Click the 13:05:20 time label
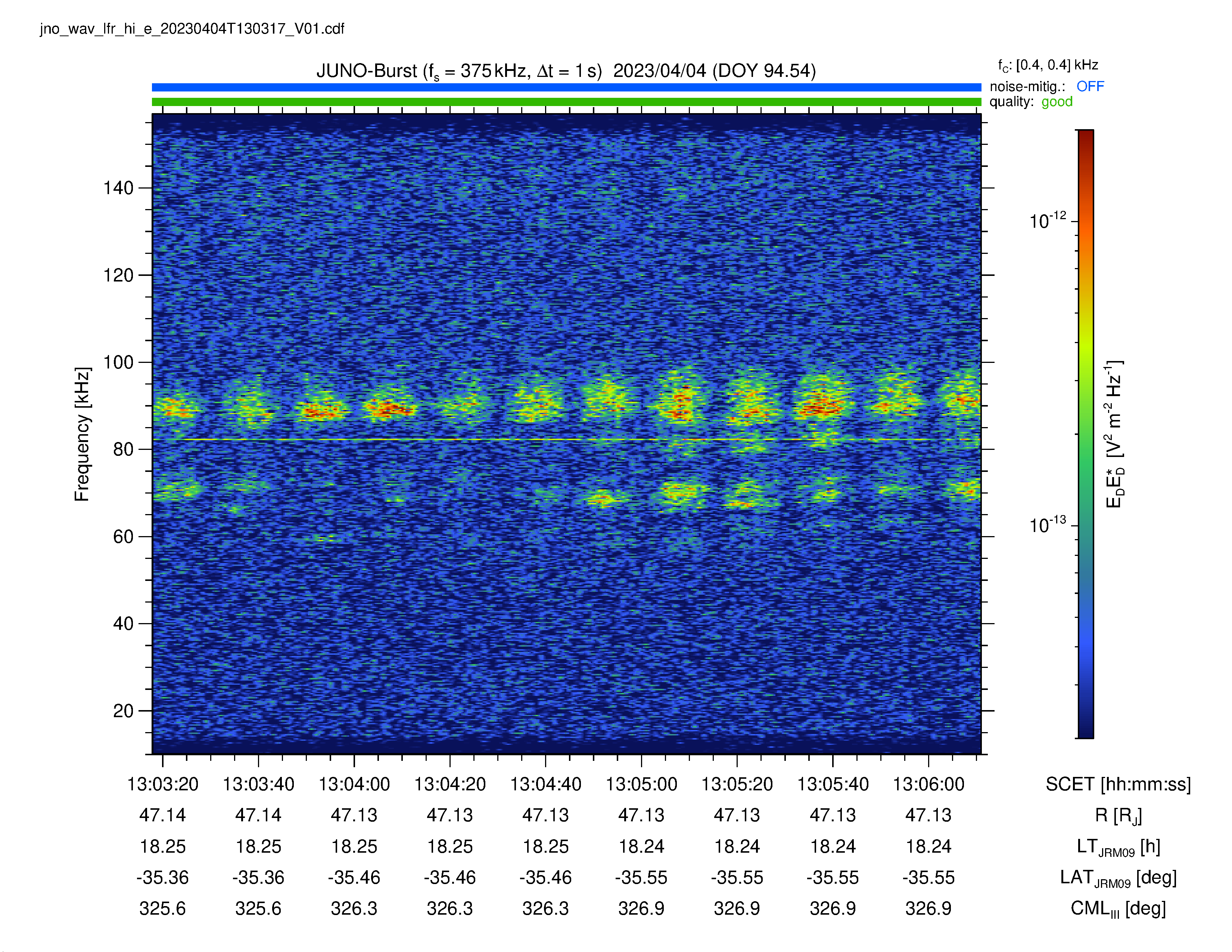 coord(737,784)
